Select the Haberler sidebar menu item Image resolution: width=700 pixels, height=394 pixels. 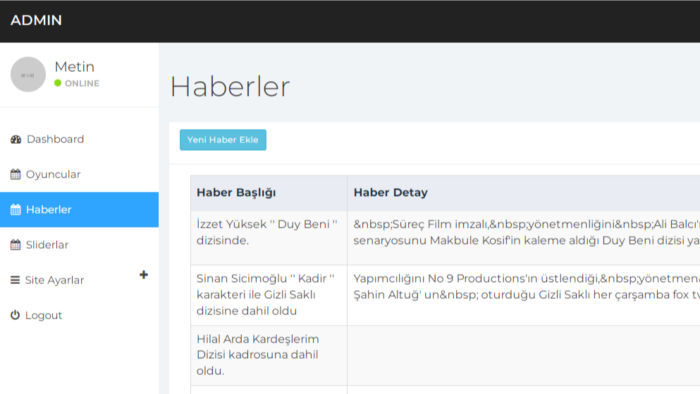click(x=79, y=210)
